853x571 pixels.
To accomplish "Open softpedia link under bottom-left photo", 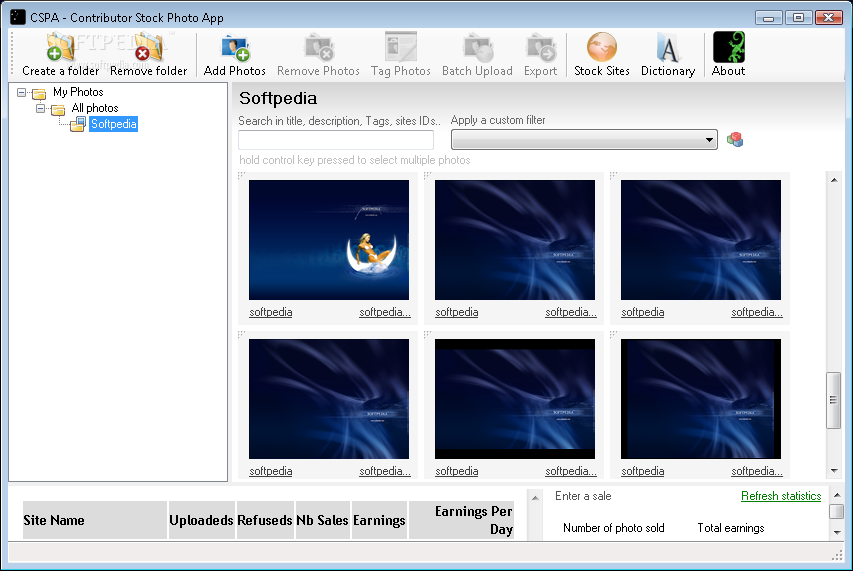I will click(270, 471).
